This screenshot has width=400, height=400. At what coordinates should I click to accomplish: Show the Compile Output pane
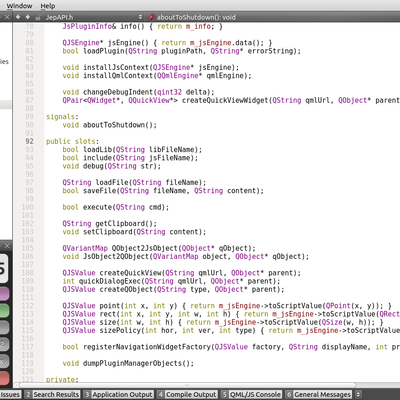(x=187, y=395)
